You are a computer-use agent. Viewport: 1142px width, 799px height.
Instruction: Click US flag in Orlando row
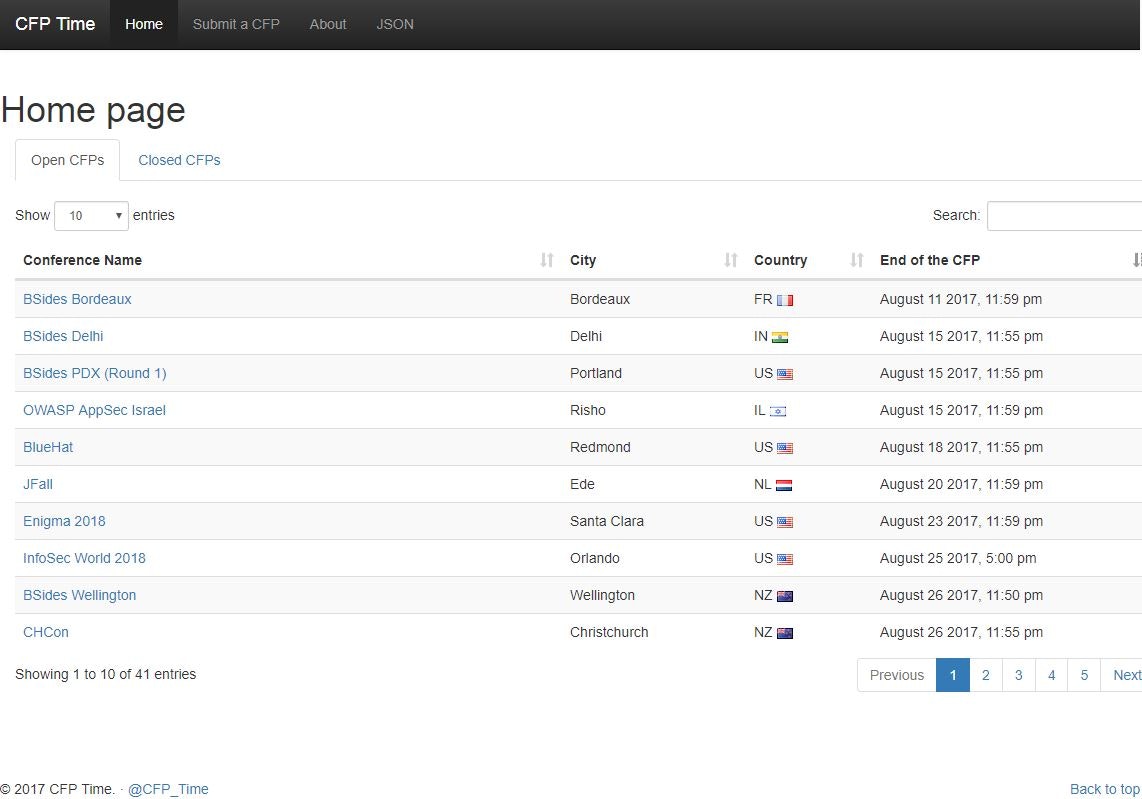pyautogui.click(x=784, y=559)
